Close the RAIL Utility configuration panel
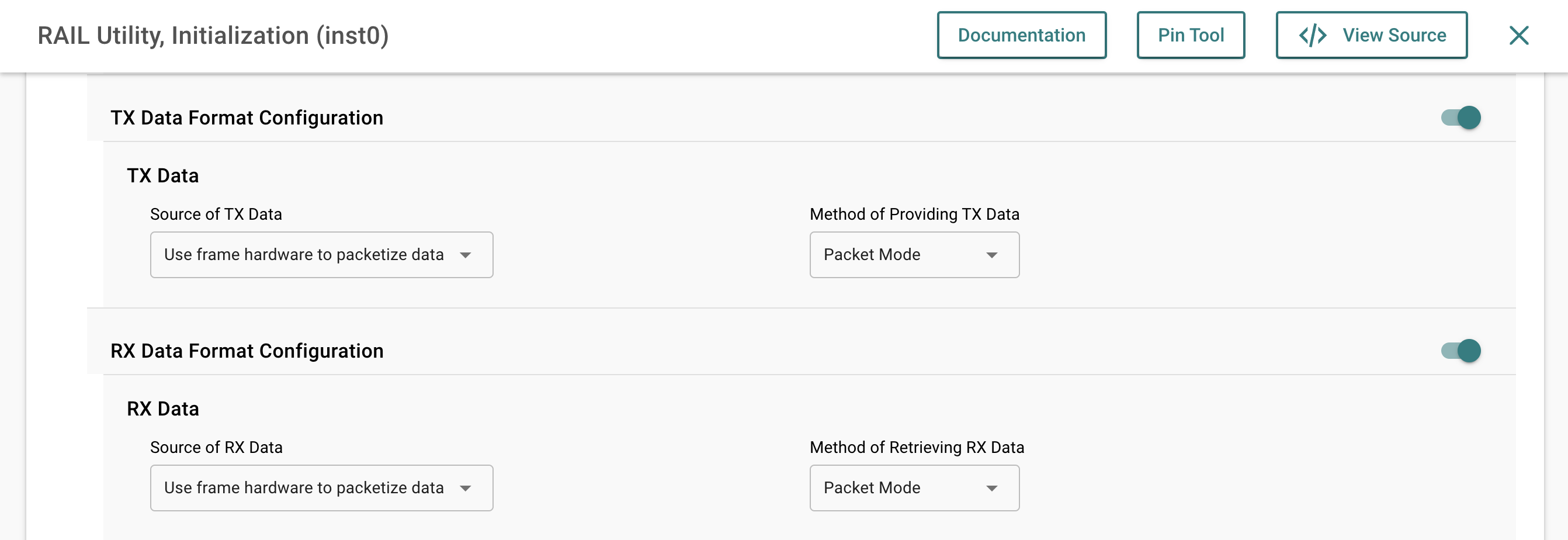 tap(1519, 35)
